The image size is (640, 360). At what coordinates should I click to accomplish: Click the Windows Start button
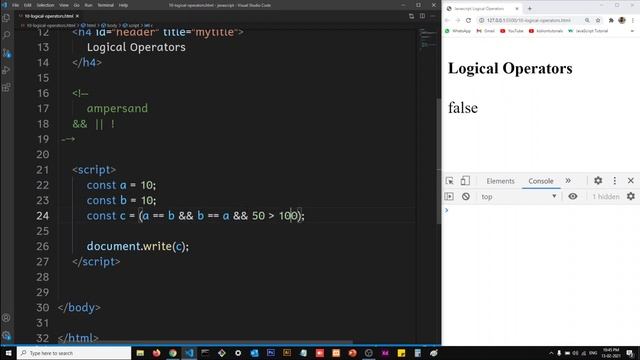[8, 353]
